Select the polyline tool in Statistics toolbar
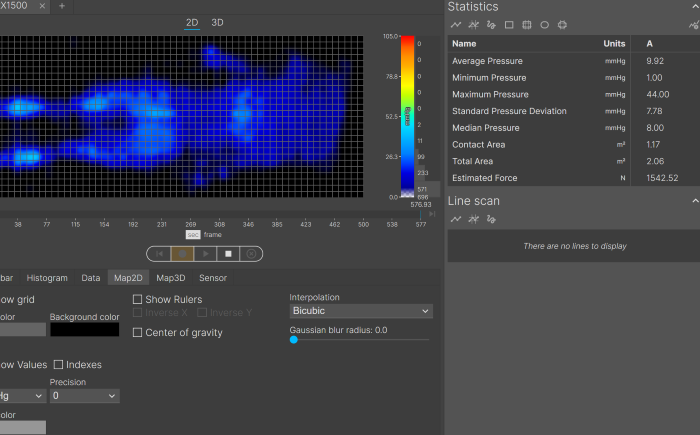Image resolution: width=700 pixels, height=435 pixels. coord(456,25)
